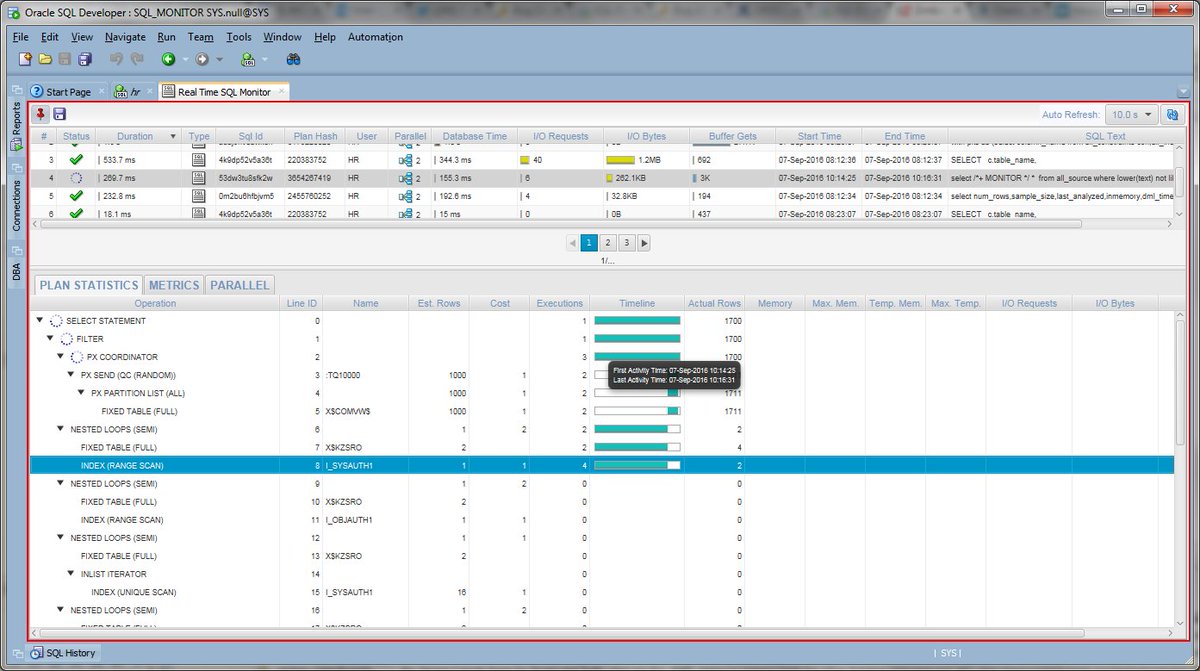Image resolution: width=1200 pixels, height=671 pixels.
Task: Click the SQL type icon in row 5
Action: 199,196
